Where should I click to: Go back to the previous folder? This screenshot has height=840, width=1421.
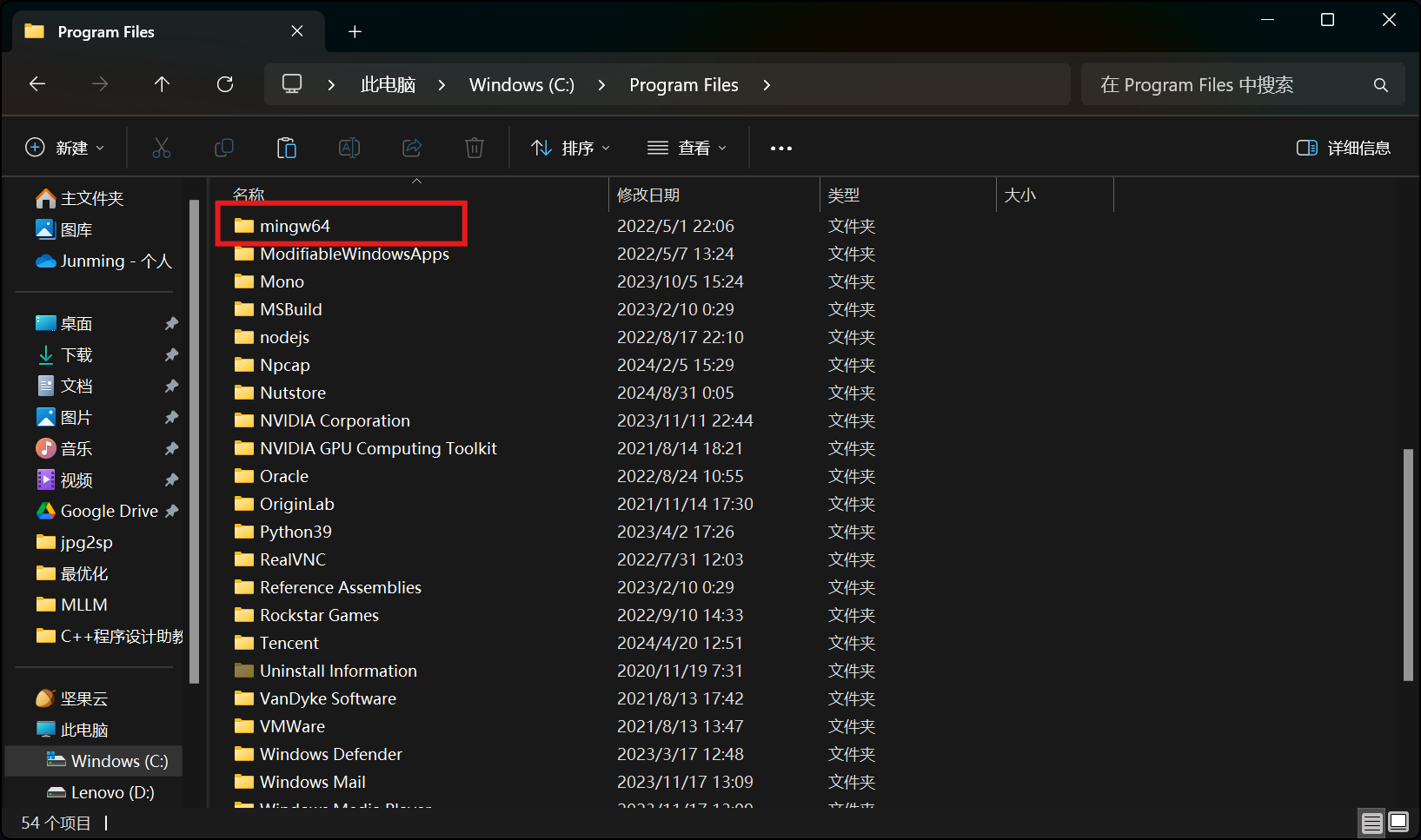click(x=37, y=84)
